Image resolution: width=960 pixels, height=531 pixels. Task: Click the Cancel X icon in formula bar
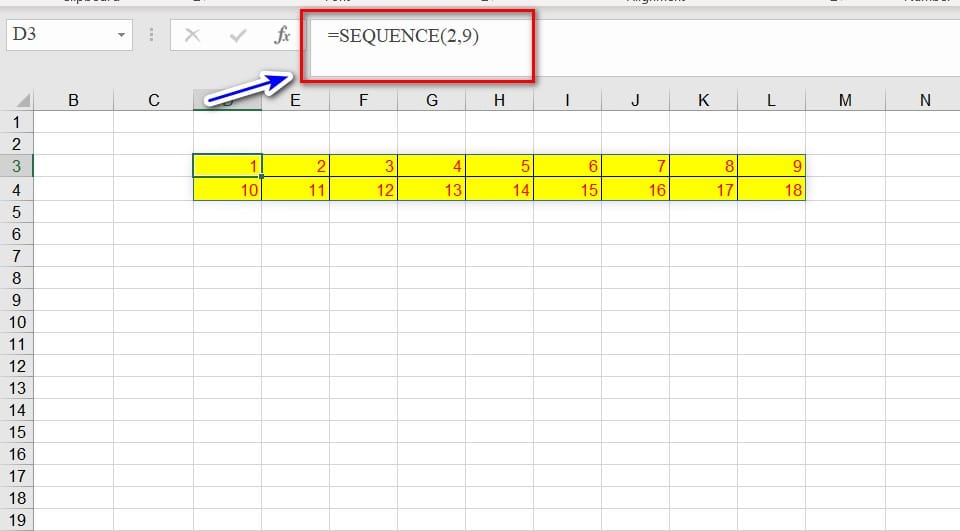point(193,35)
